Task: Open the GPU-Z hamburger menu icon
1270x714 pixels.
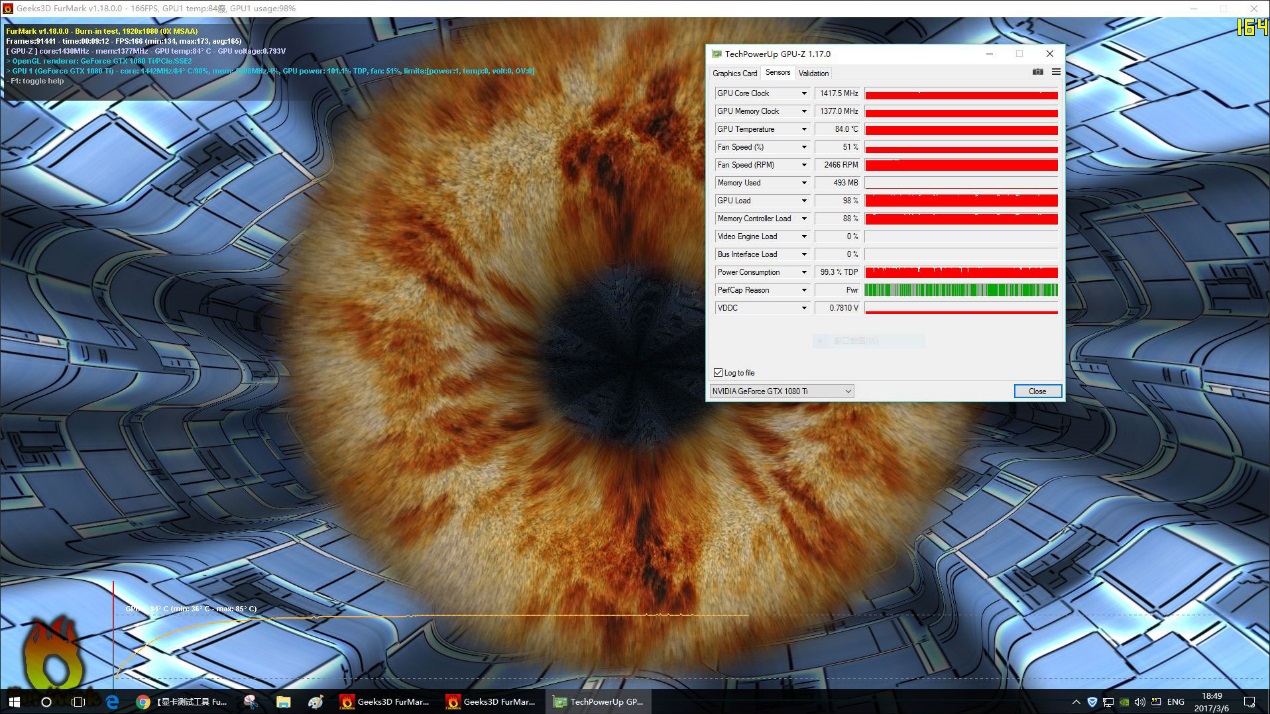Action: [x=1056, y=72]
